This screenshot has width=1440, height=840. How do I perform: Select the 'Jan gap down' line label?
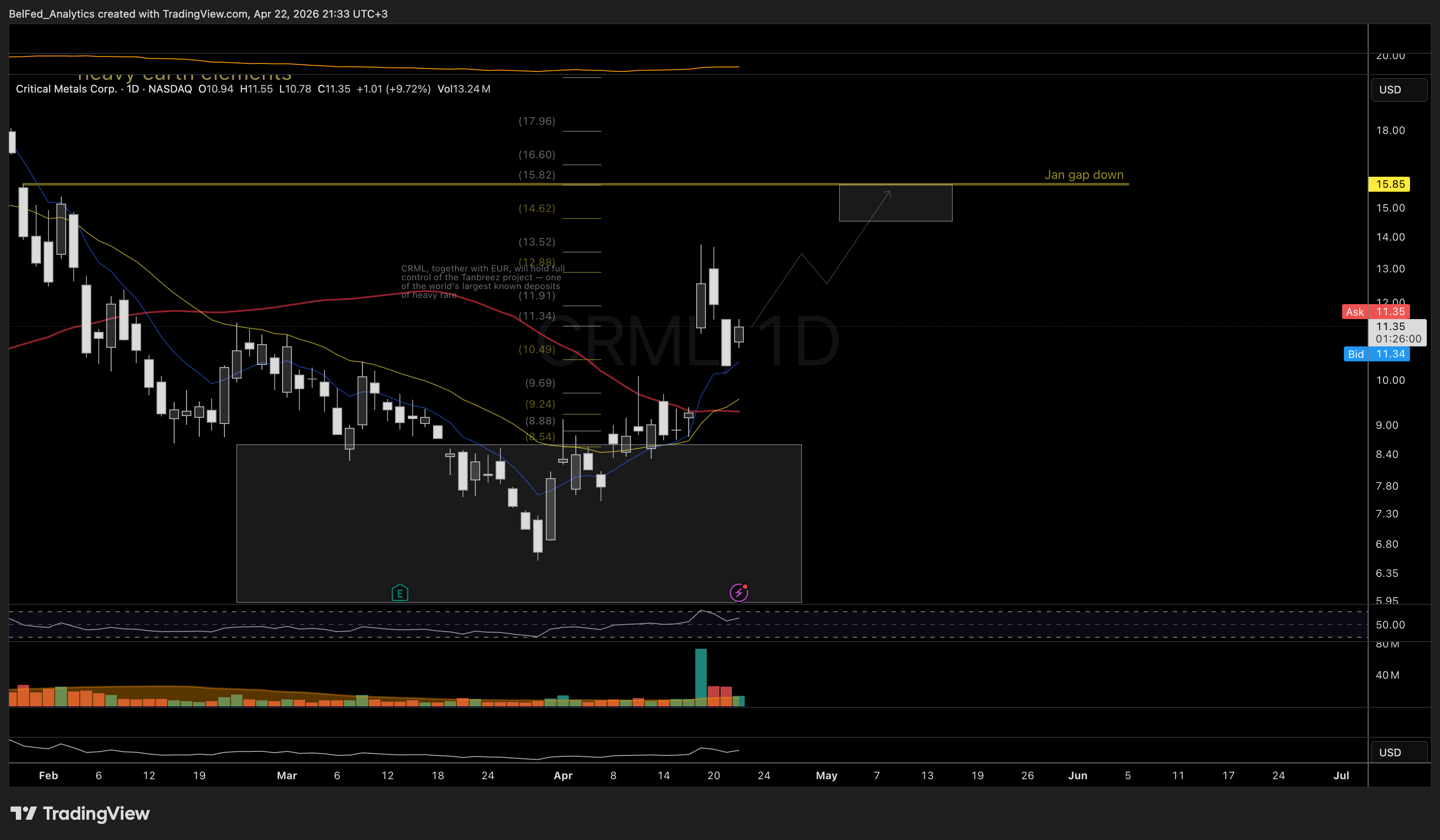click(x=1083, y=175)
